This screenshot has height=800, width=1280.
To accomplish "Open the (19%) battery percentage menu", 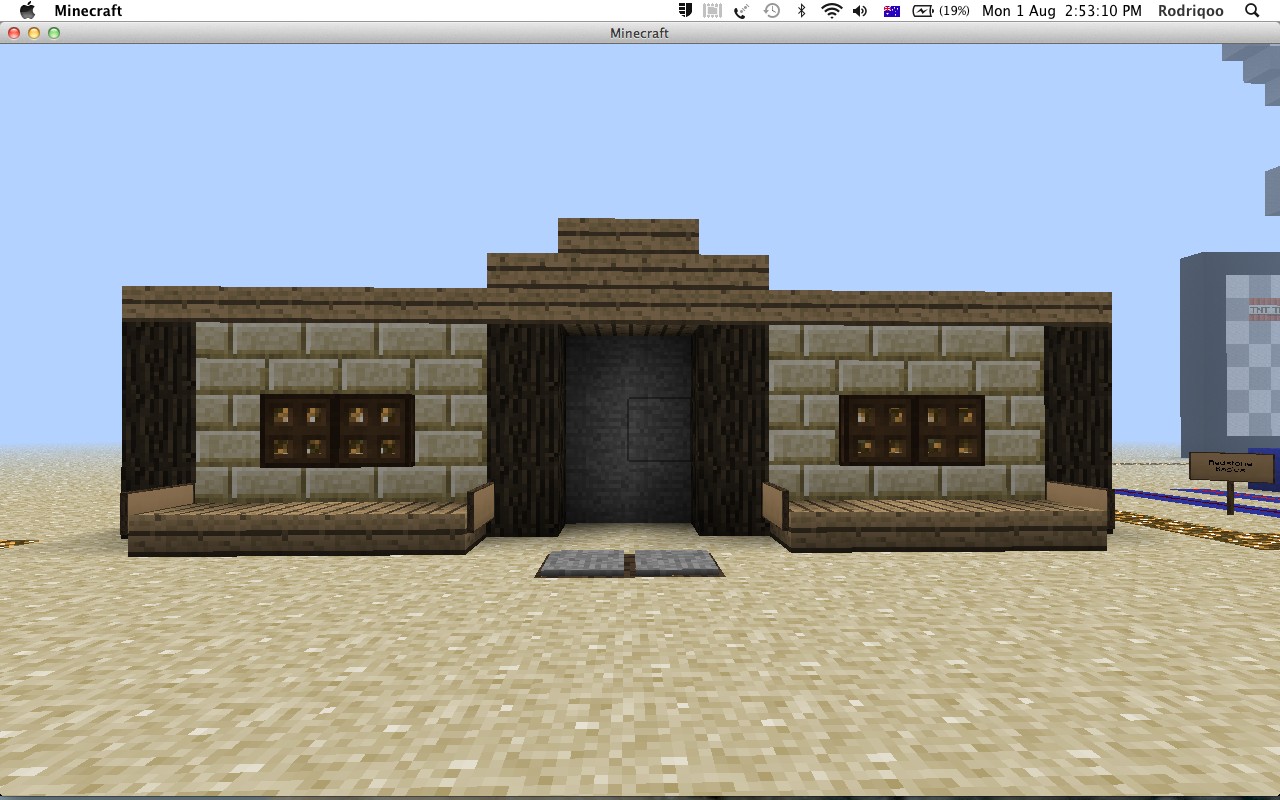I will tap(953, 10).
